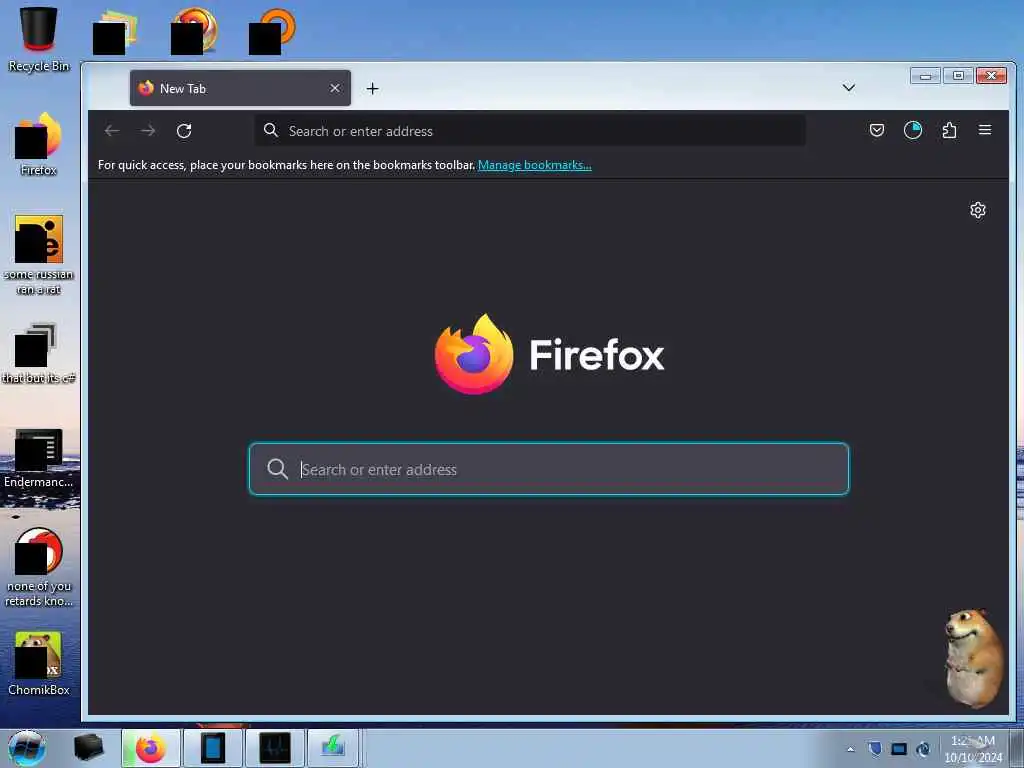Select the New Tab tab
The height and width of the screenshot is (768, 1024).
tap(240, 88)
